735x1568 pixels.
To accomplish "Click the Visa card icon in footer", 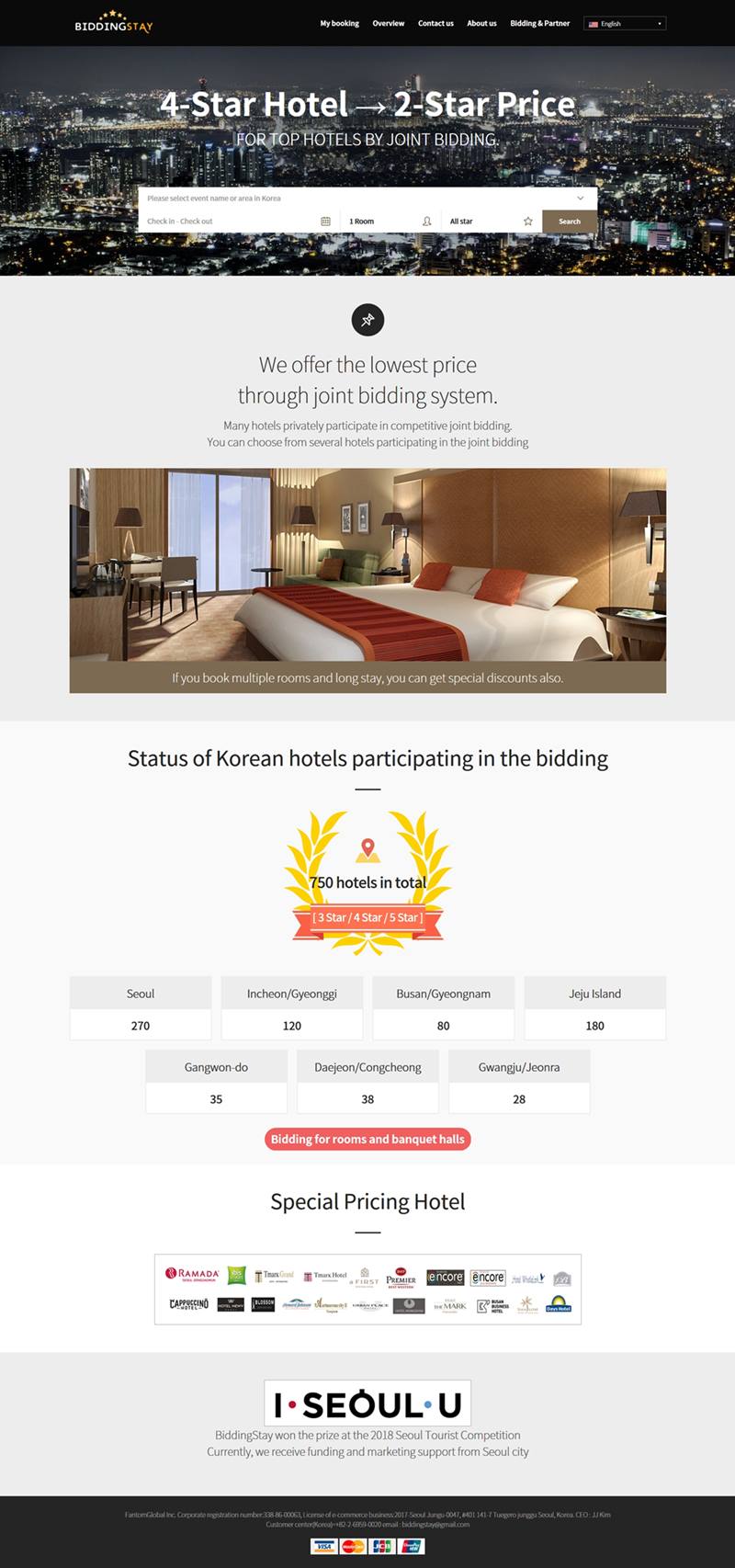I will pyautogui.click(x=323, y=1546).
